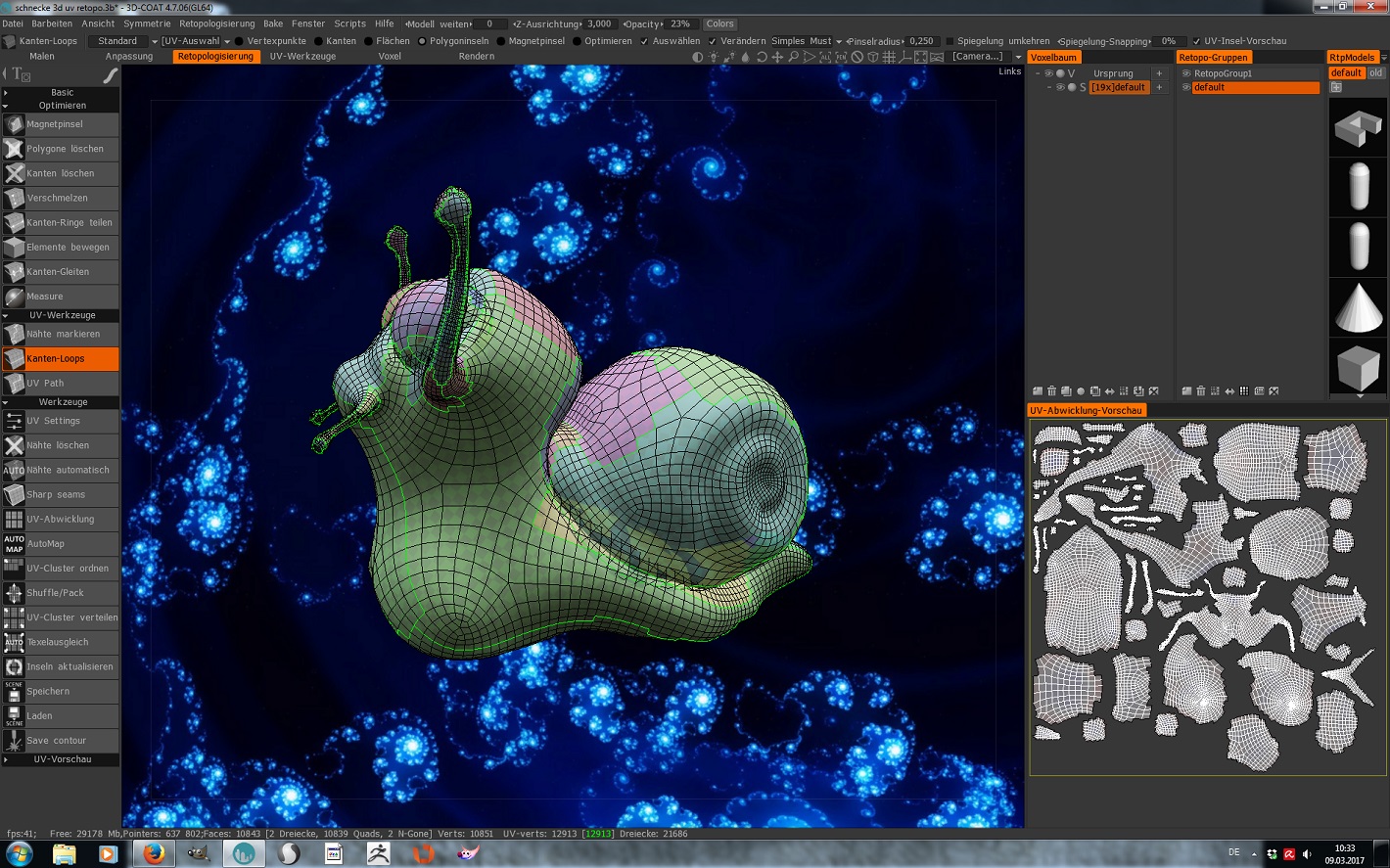Open the Symmetrie menu
1390x868 pixels.
click(x=147, y=23)
